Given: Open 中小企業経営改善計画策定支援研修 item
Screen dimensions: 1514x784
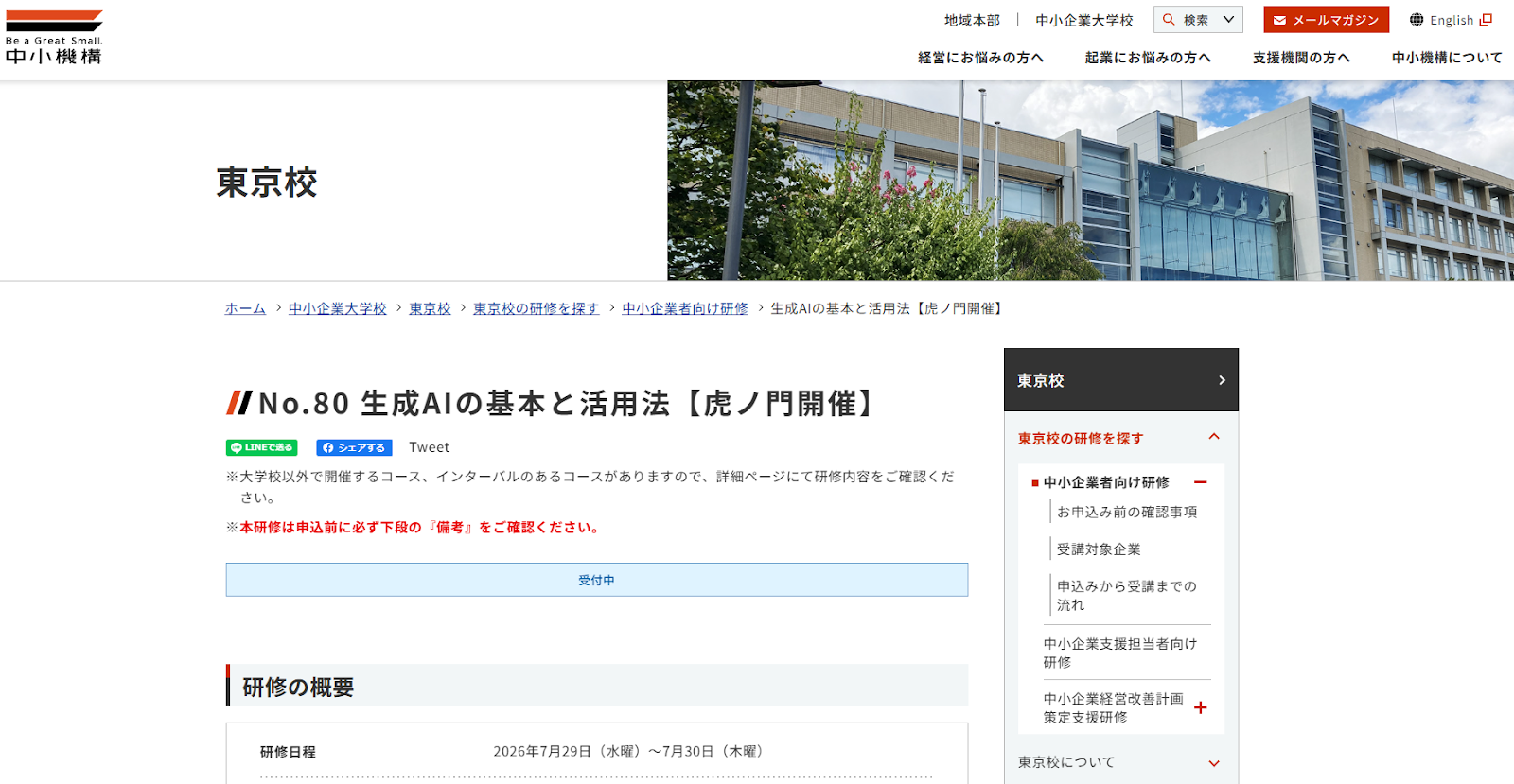Looking at the screenshot, I should tap(1113, 707).
